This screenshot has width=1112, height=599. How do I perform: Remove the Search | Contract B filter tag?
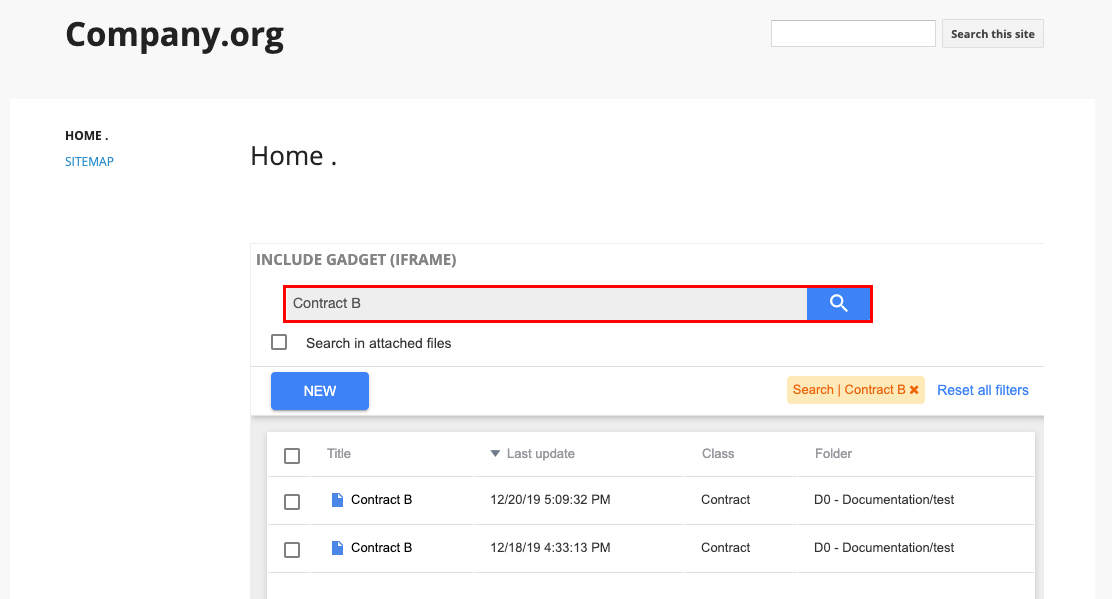click(914, 390)
